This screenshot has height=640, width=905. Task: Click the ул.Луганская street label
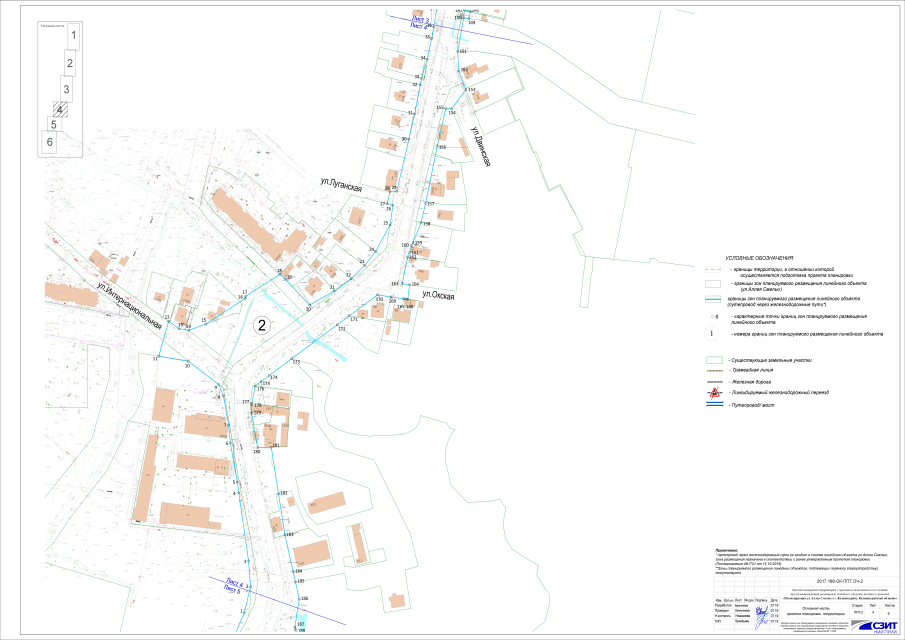pos(341,185)
